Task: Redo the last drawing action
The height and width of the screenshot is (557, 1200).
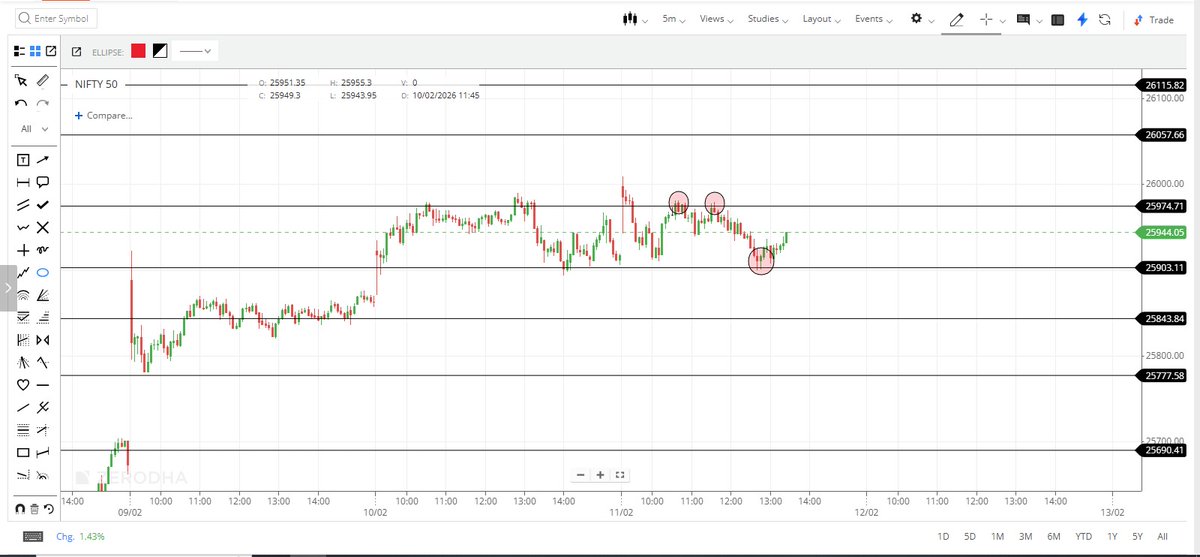Action: click(x=42, y=102)
